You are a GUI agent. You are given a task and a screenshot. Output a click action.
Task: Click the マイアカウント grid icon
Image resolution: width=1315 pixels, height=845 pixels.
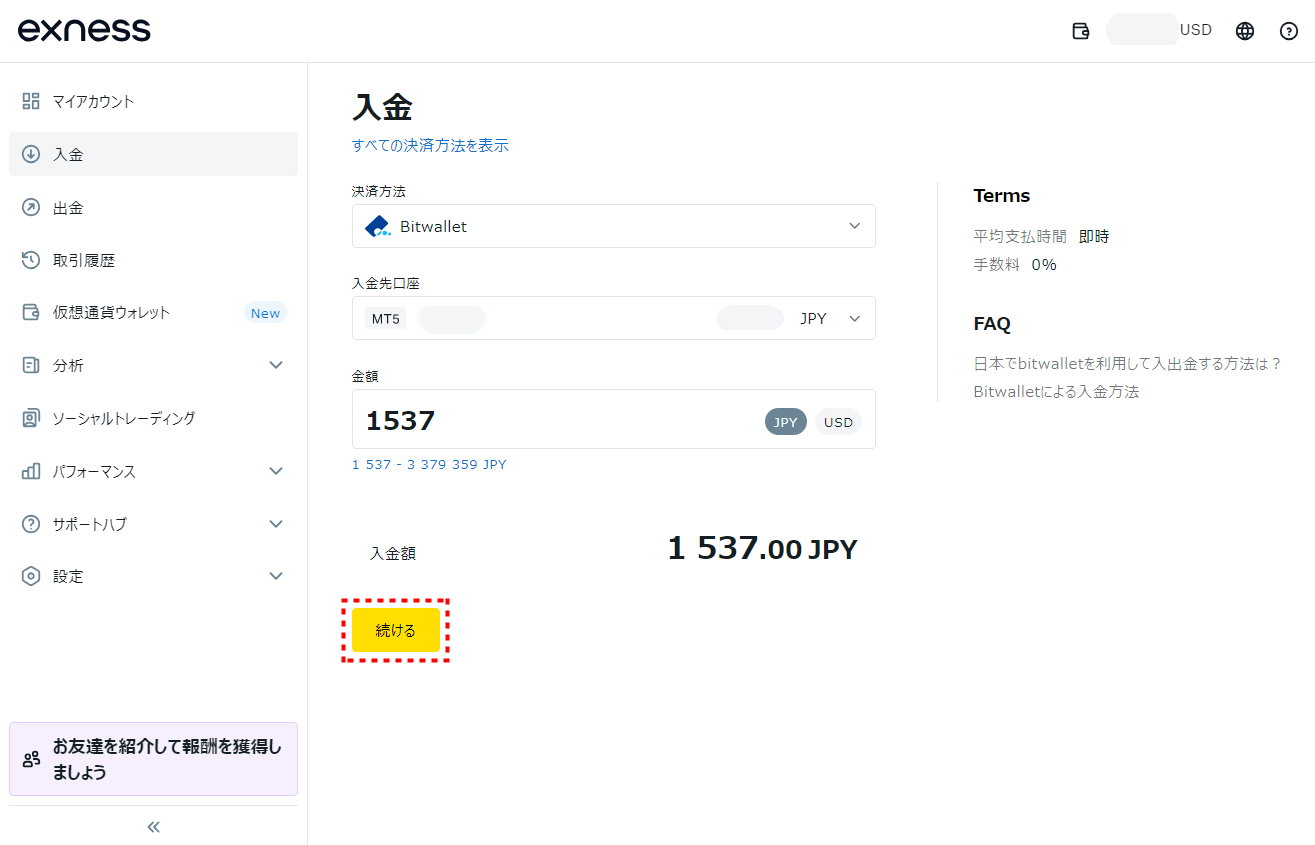[31, 101]
